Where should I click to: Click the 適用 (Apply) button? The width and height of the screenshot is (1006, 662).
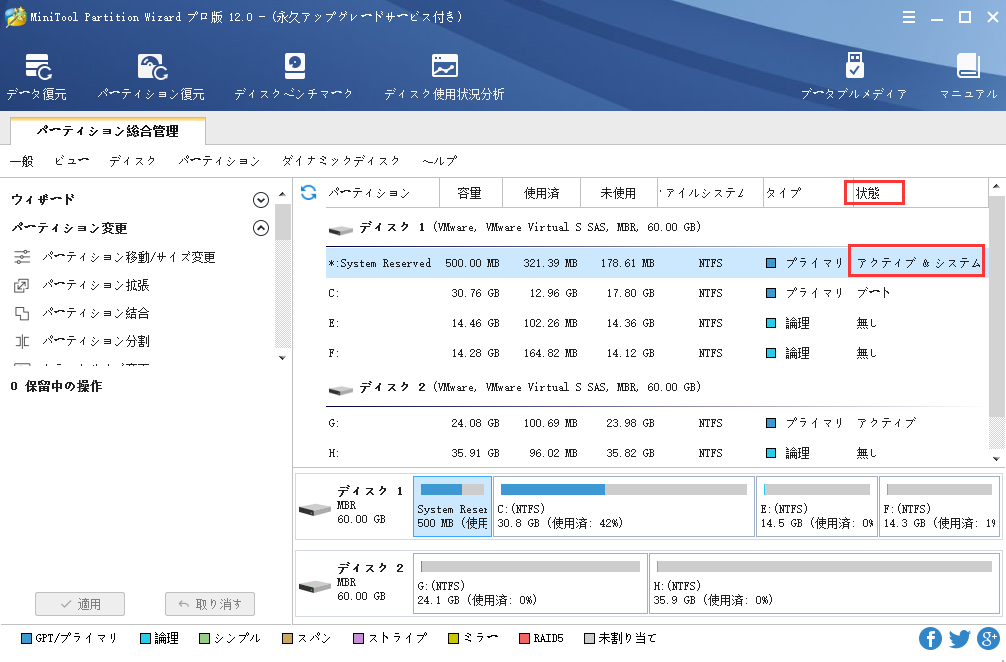click(79, 603)
